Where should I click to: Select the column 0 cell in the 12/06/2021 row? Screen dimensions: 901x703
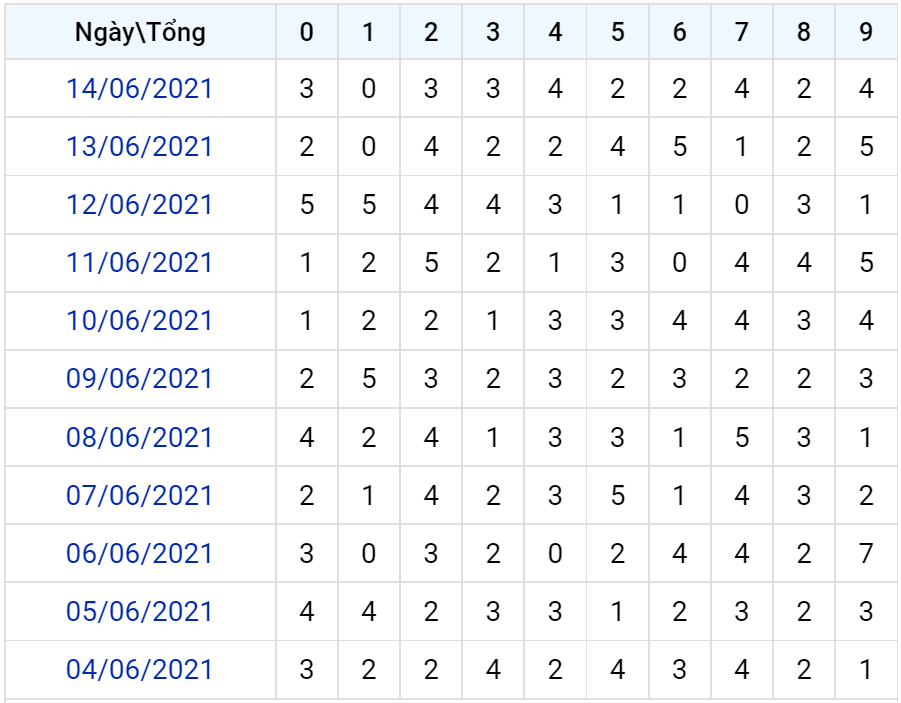click(307, 205)
